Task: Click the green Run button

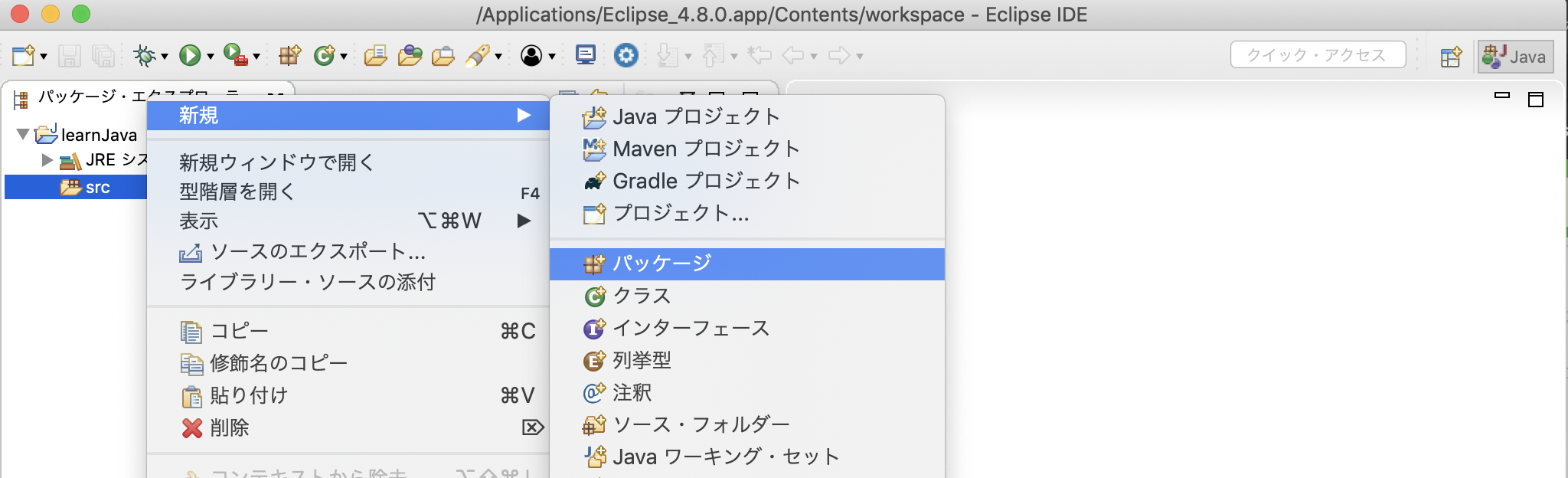Action: pyautogui.click(x=189, y=55)
